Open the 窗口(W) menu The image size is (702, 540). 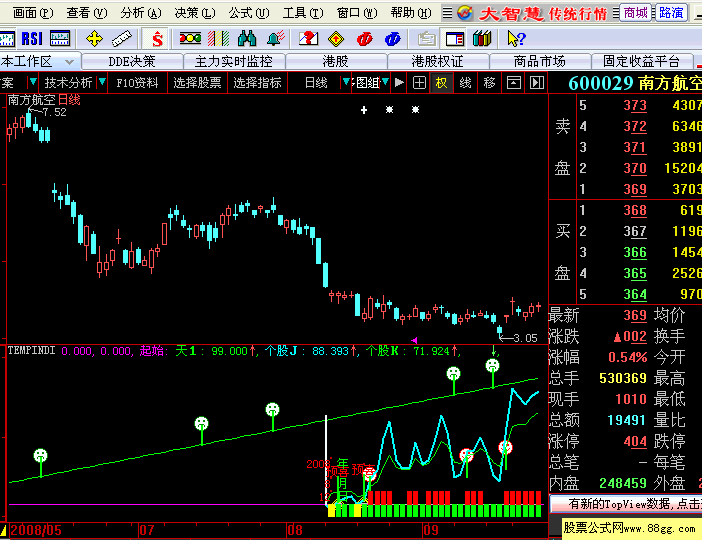357,13
